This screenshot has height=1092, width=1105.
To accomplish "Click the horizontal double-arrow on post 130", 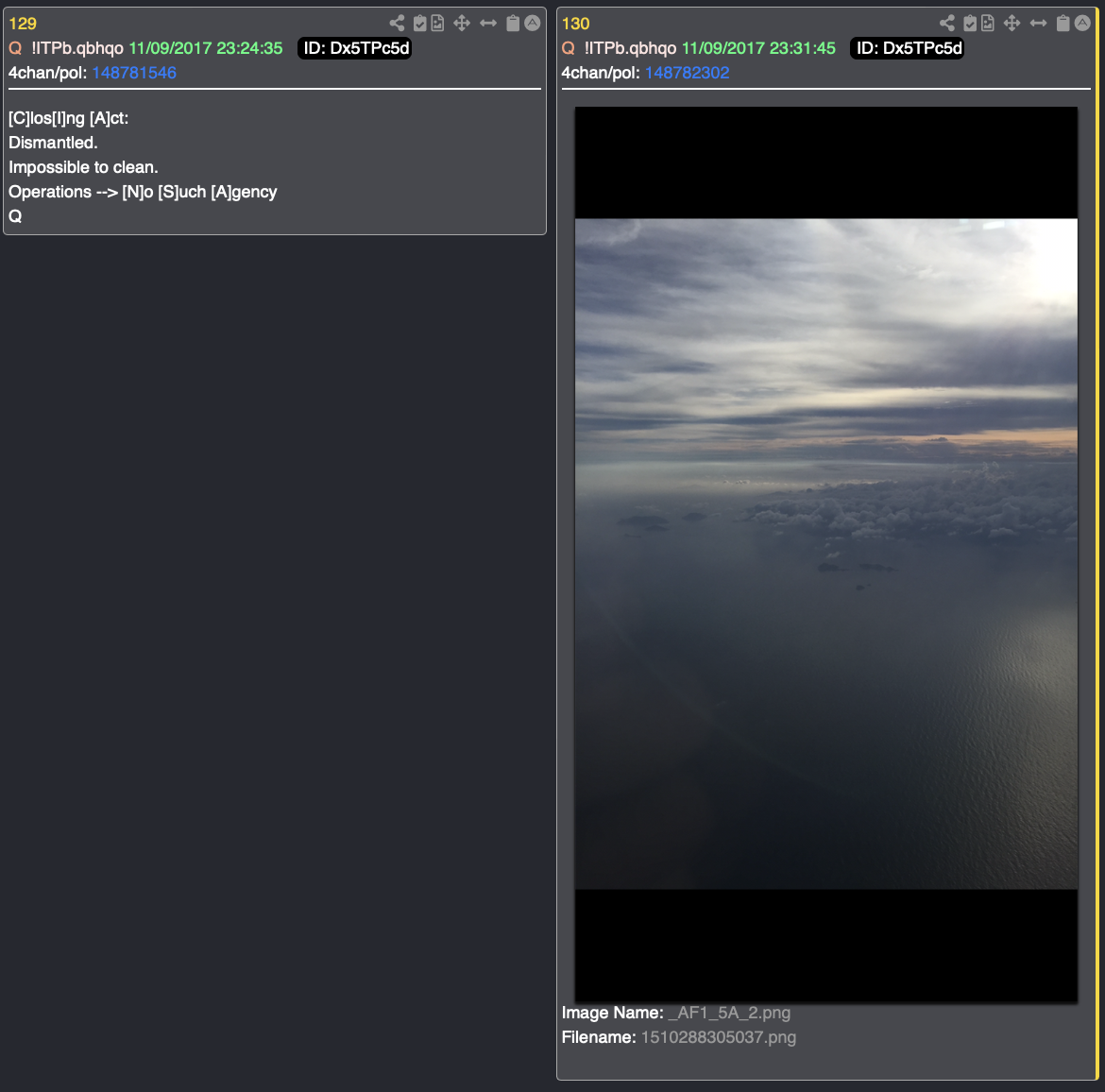I will tap(1038, 24).
